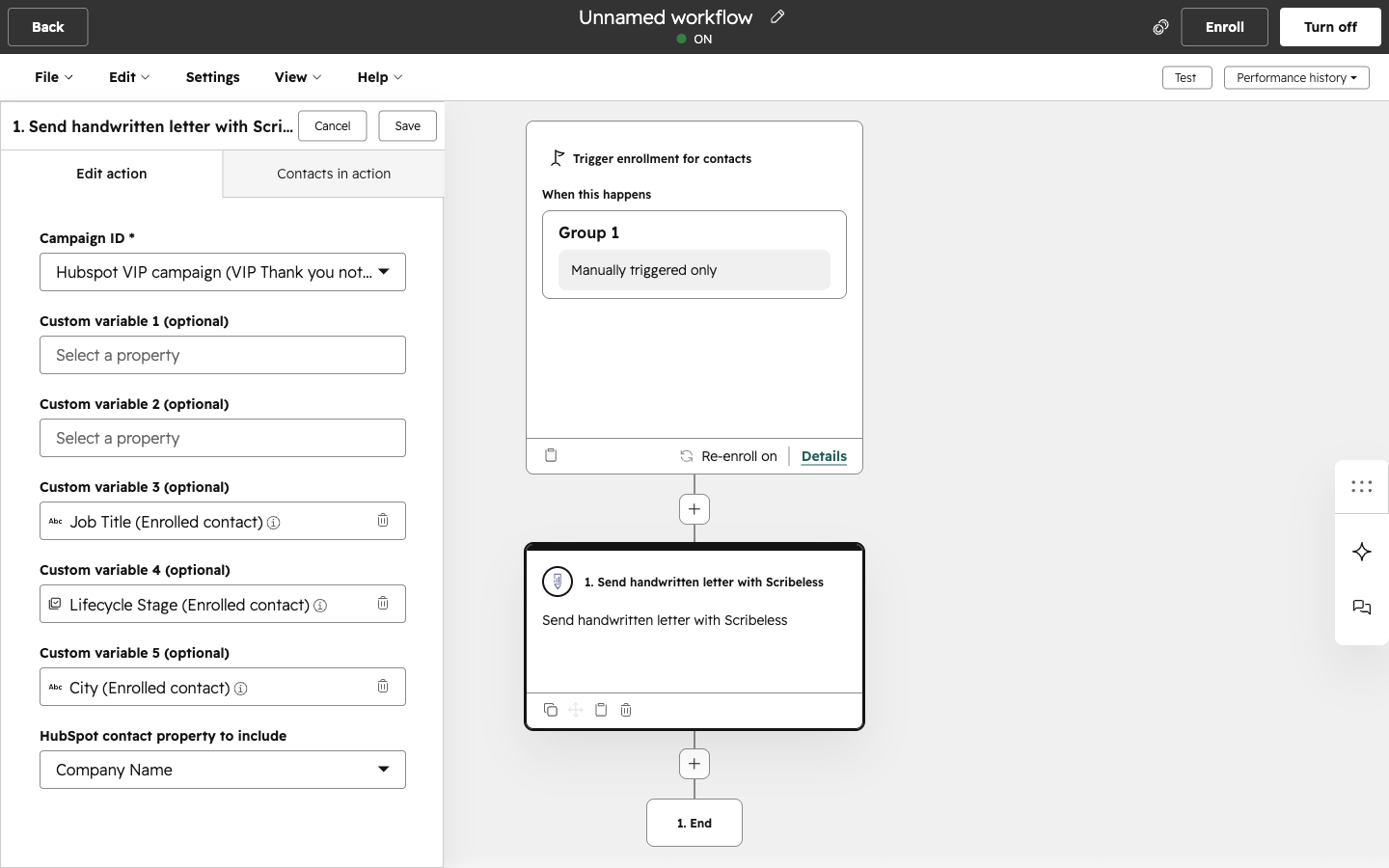The height and width of the screenshot is (868, 1389).
Task: Open Campaign ID dropdown
Action: 223,272
